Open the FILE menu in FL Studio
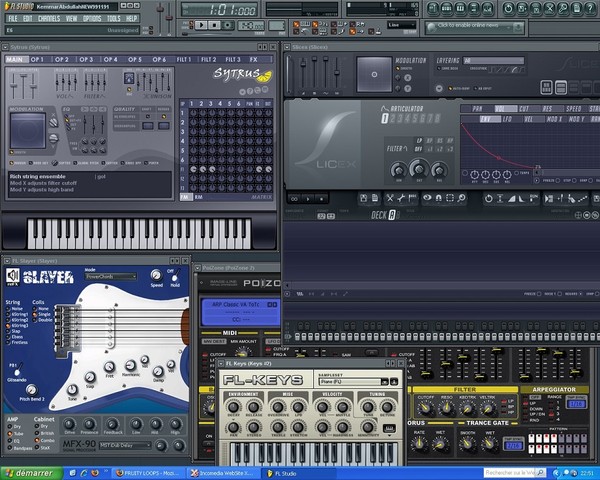The width and height of the screenshot is (600, 480). 13,18
